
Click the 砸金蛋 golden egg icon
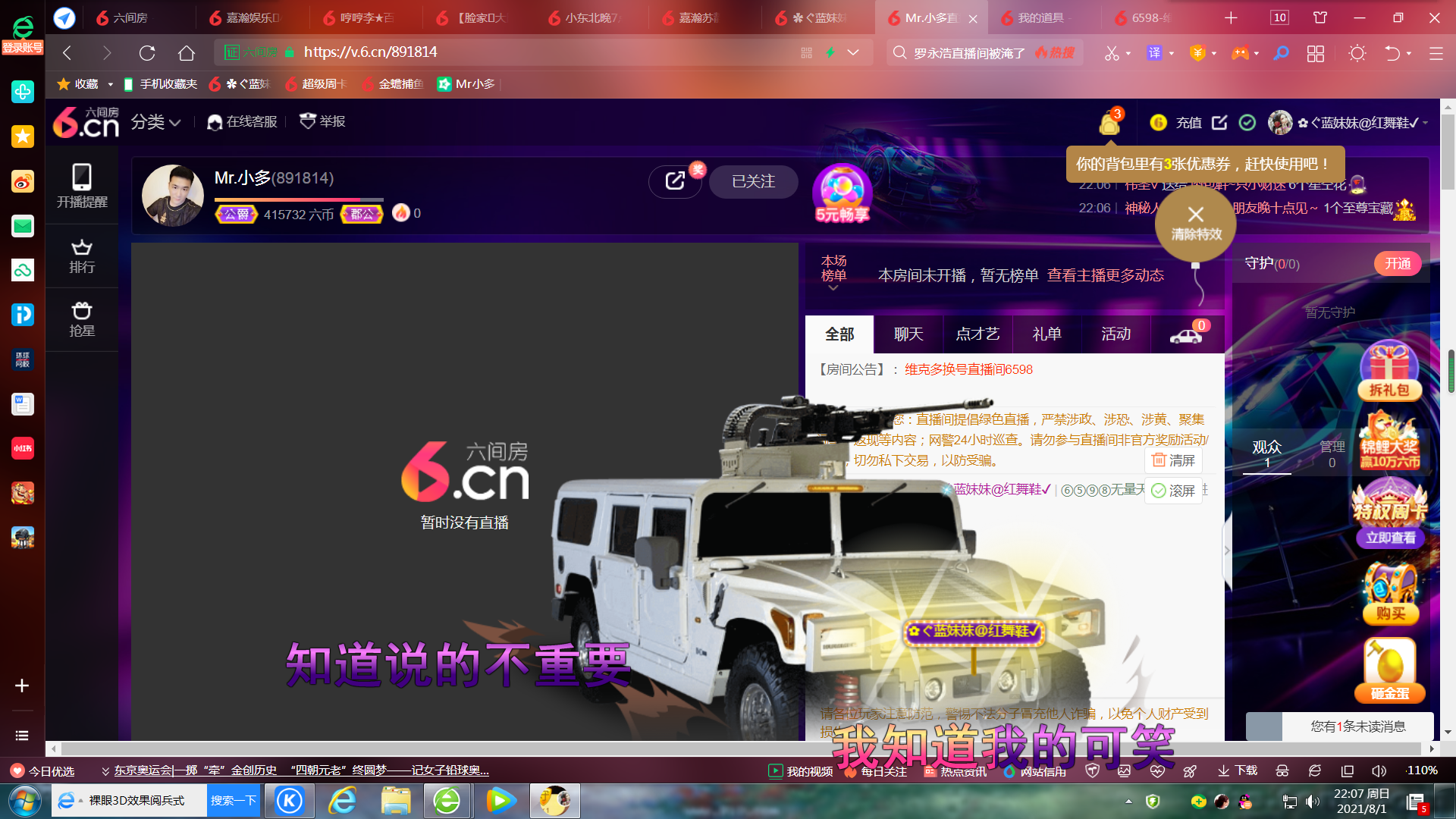click(x=1389, y=670)
